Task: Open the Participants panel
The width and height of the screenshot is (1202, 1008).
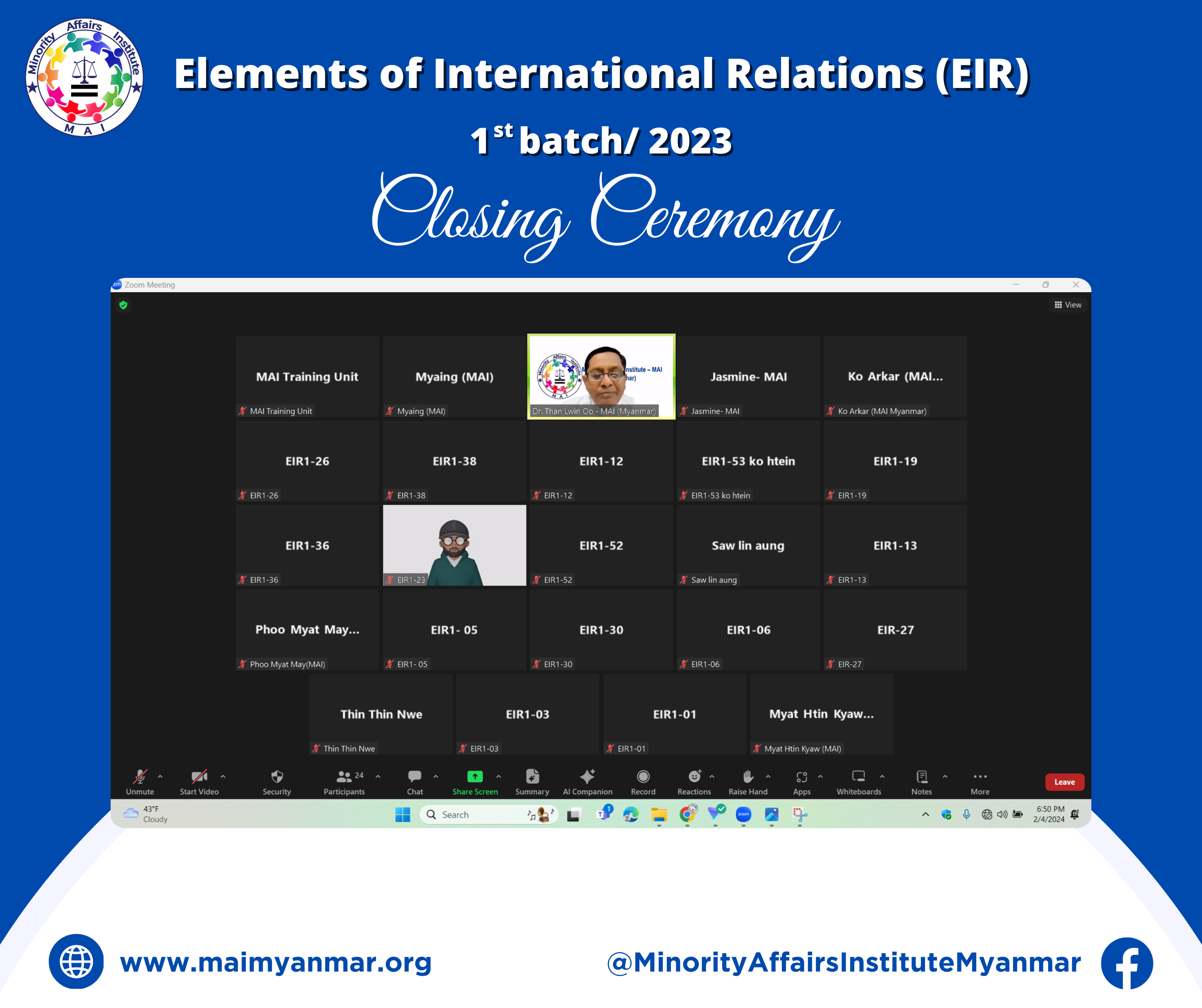Action: click(x=344, y=782)
